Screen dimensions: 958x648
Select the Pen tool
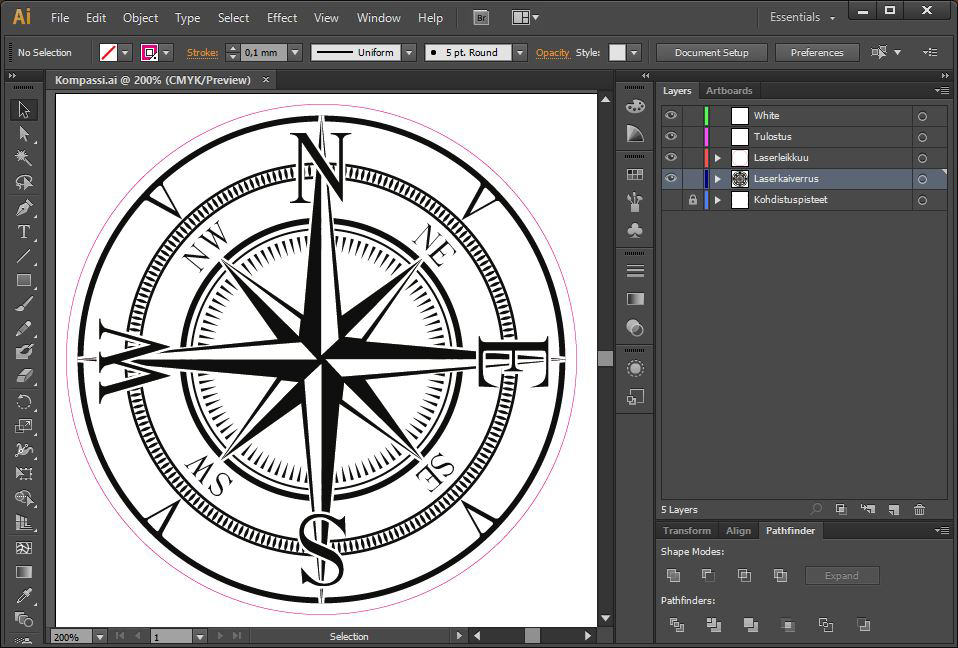[x=24, y=208]
